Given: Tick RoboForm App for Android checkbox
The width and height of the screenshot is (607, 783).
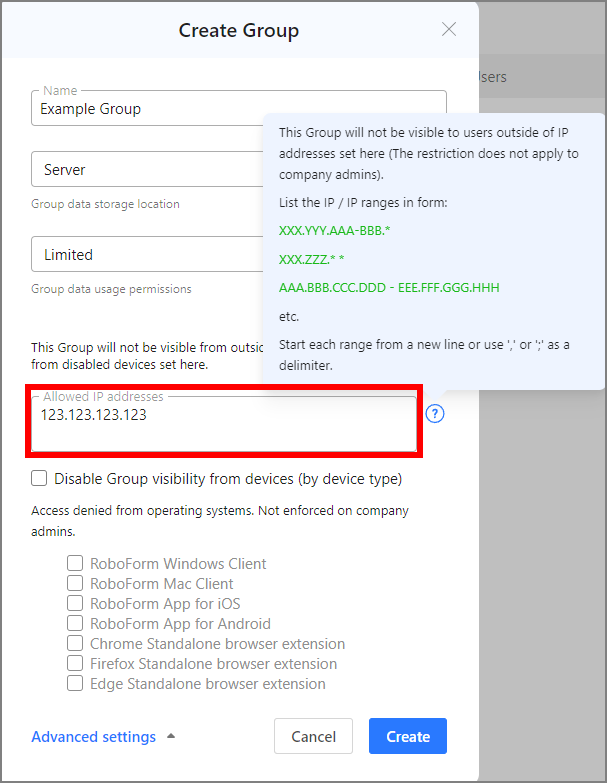Looking at the screenshot, I should tap(74, 624).
